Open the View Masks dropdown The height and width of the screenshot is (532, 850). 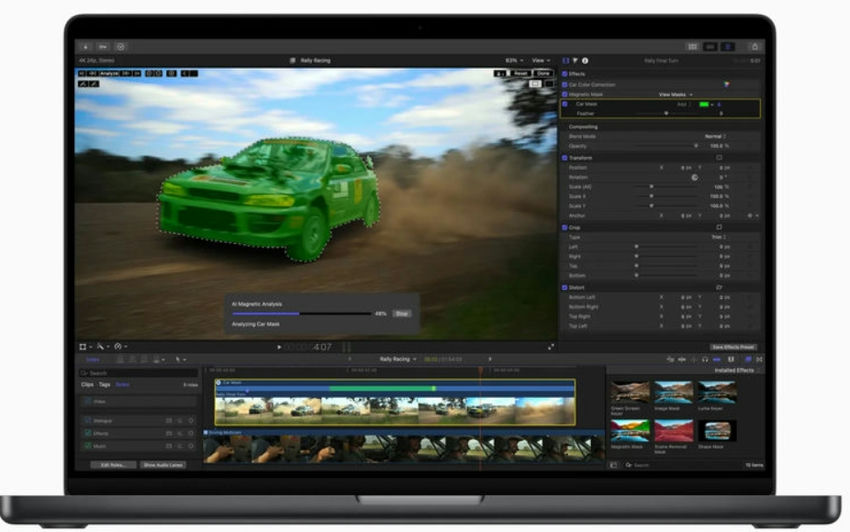[x=675, y=94]
